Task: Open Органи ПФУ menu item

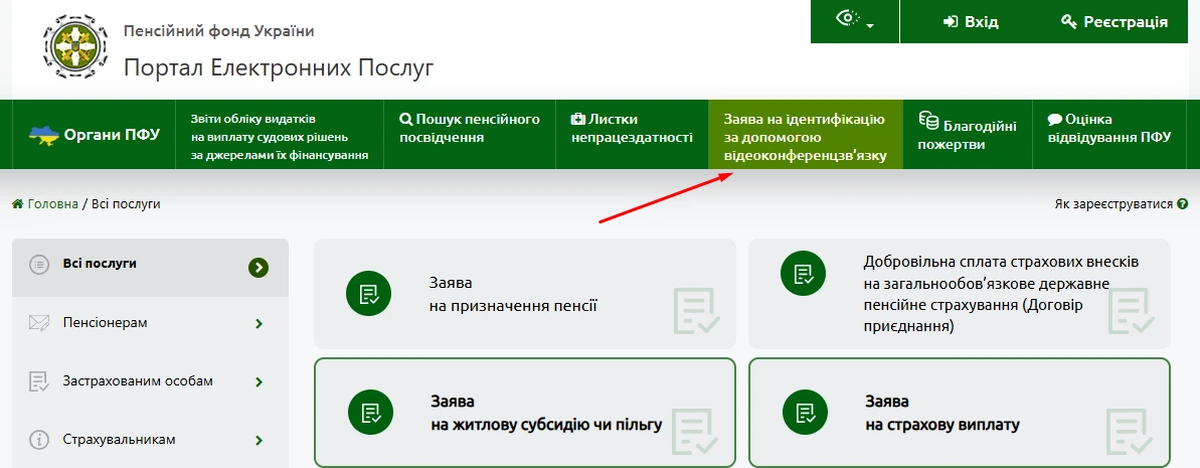Action: point(95,135)
